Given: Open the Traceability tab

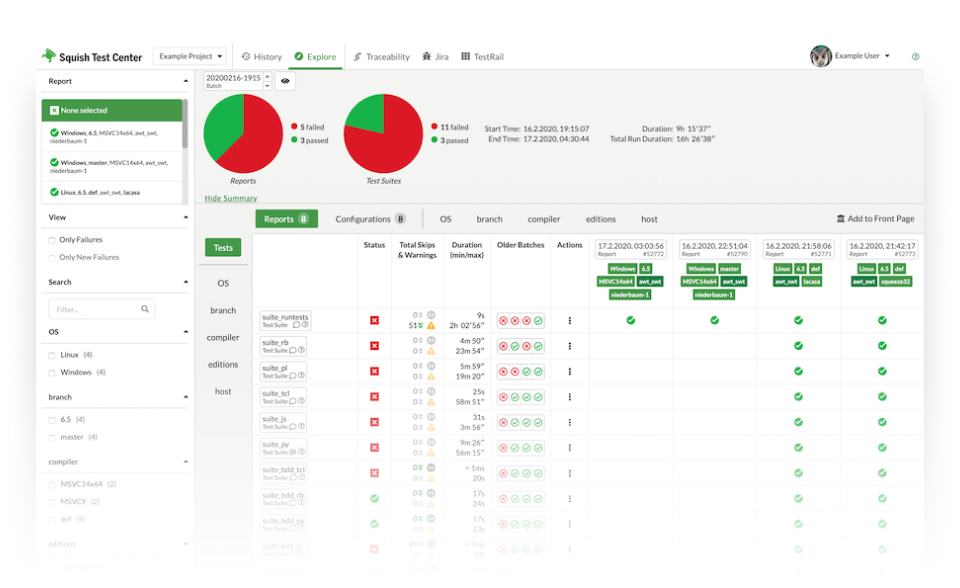Looking at the screenshot, I should click(x=381, y=57).
